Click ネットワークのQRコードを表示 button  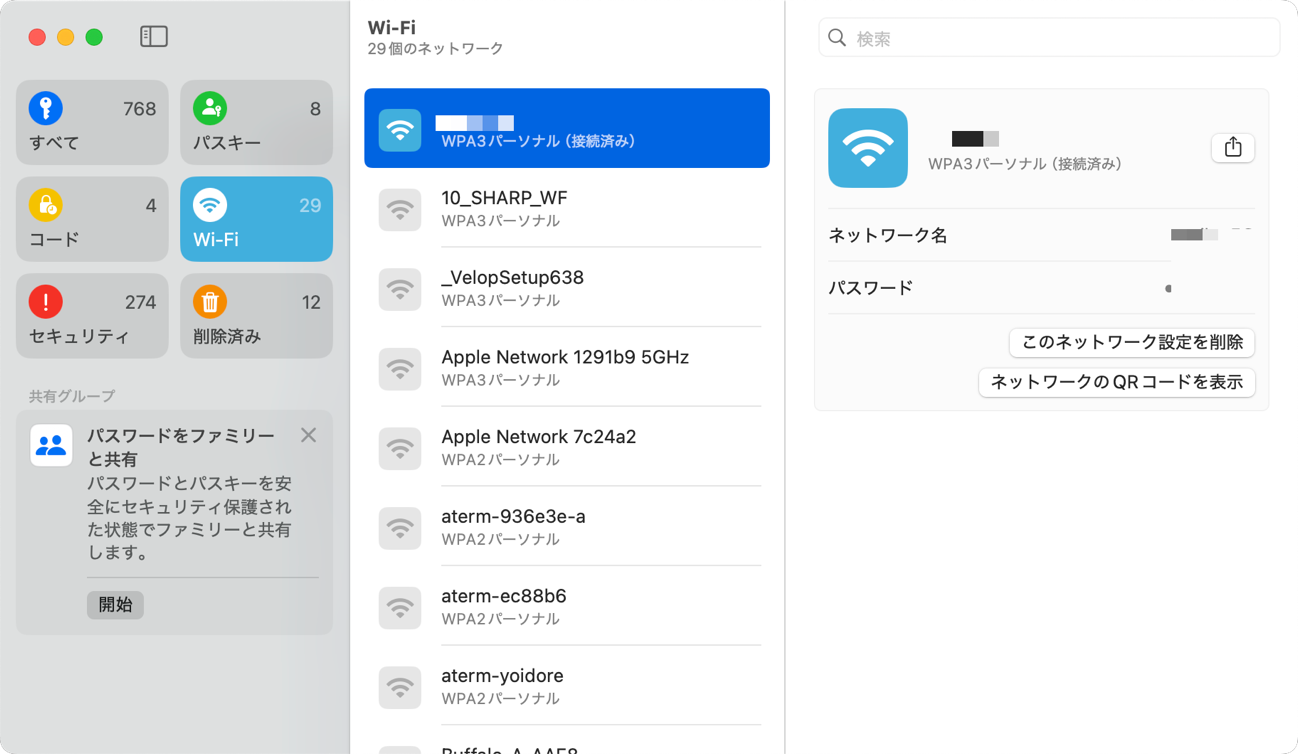(x=1116, y=382)
